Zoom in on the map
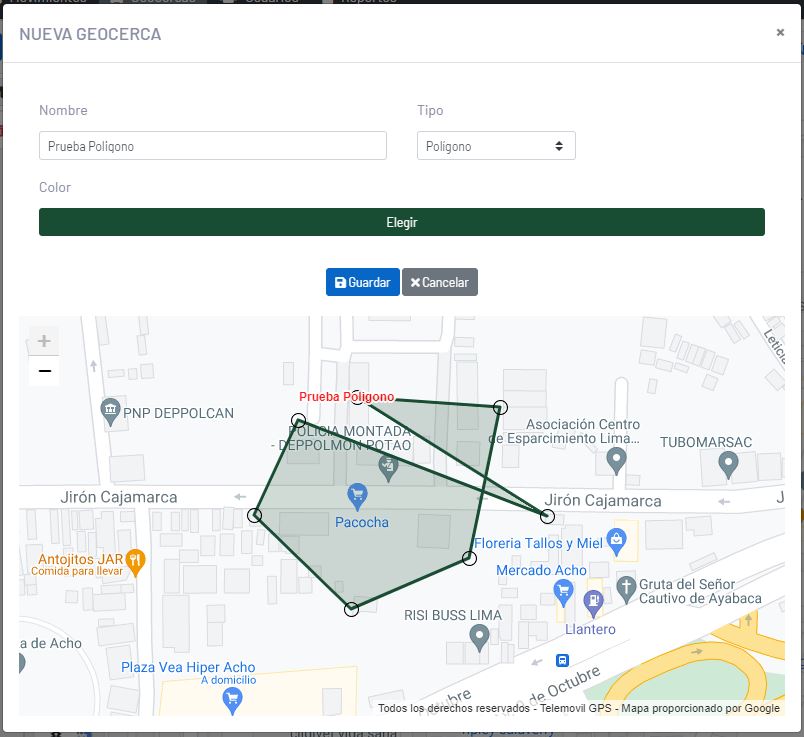Image resolution: width=804 pixels, height=737 pixels. [x=44, y=341]
